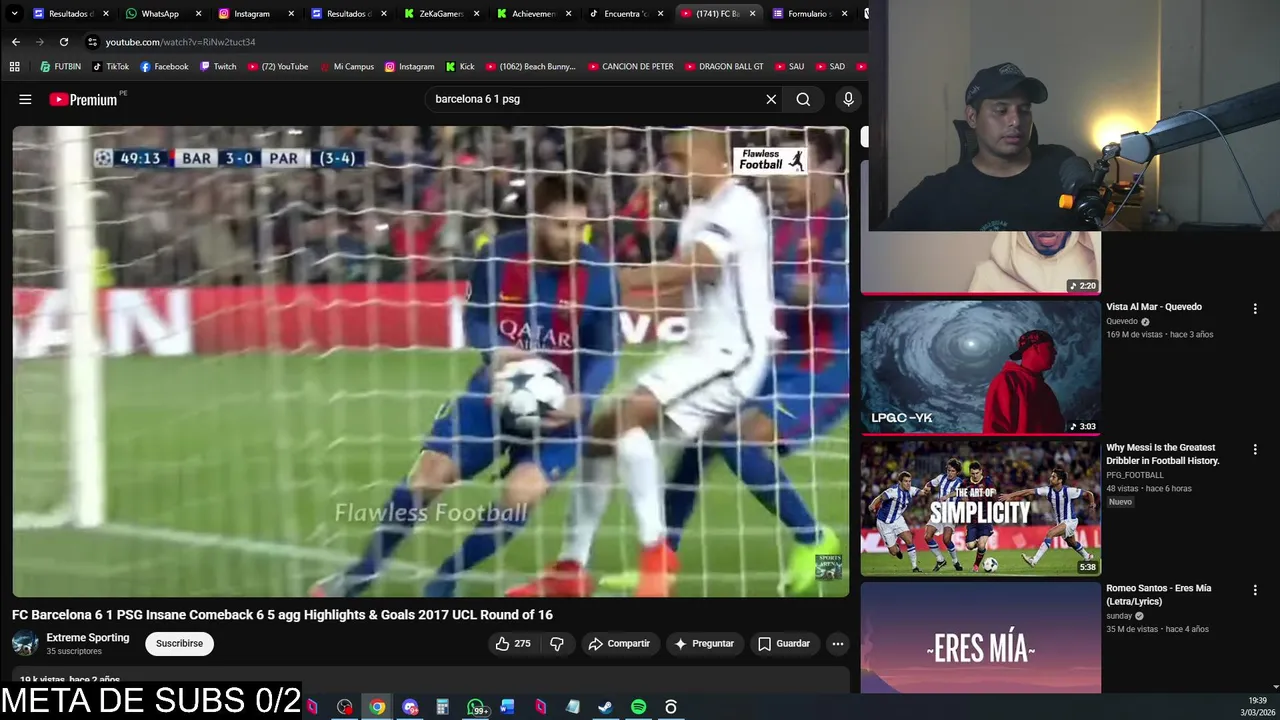
Task: Open Vista Al Mar Quevedo thumbnail
Action: [980, 367]
